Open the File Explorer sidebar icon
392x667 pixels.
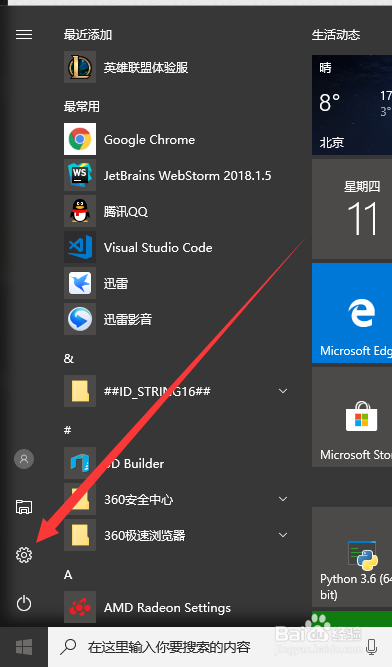pos(24,507)
